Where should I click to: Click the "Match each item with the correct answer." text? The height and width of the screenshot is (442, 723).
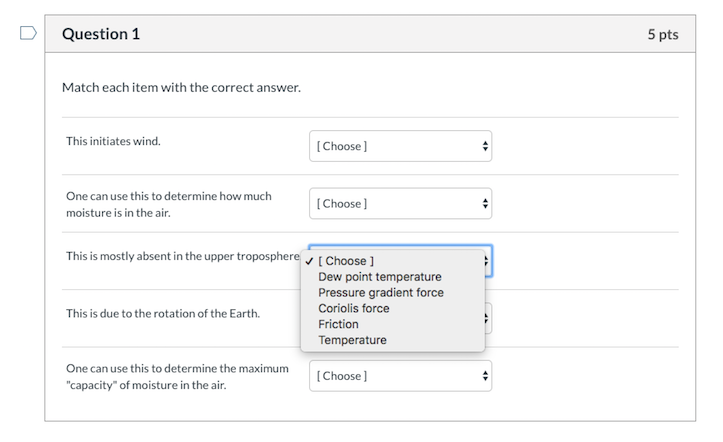[x=181, y=88]
